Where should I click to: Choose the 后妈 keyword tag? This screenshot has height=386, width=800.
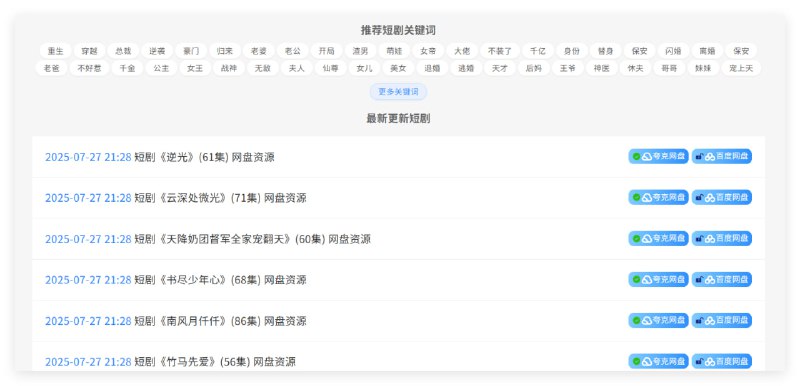pyautogui.click(x=534, y=68)
